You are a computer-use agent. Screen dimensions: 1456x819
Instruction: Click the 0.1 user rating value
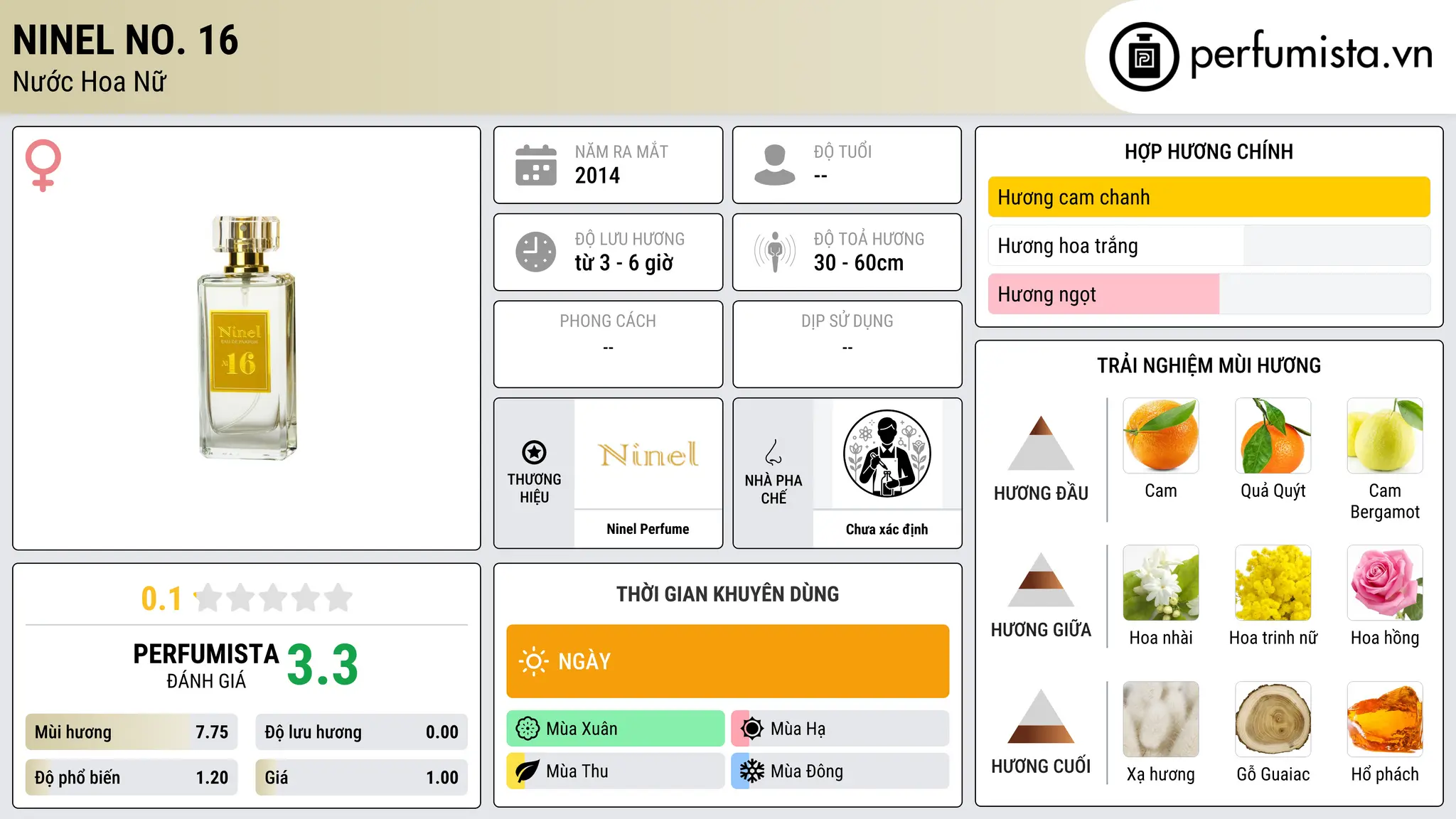[161, 599]
